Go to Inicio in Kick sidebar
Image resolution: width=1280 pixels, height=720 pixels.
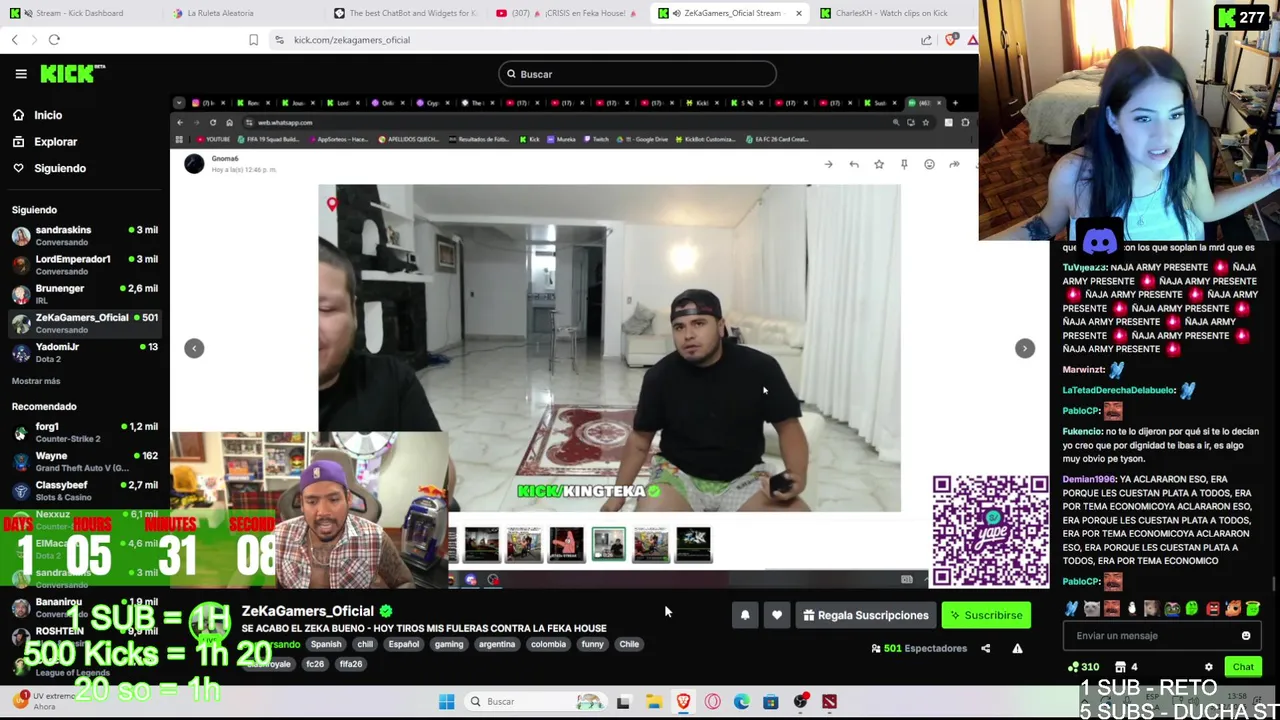click(48, 115)
